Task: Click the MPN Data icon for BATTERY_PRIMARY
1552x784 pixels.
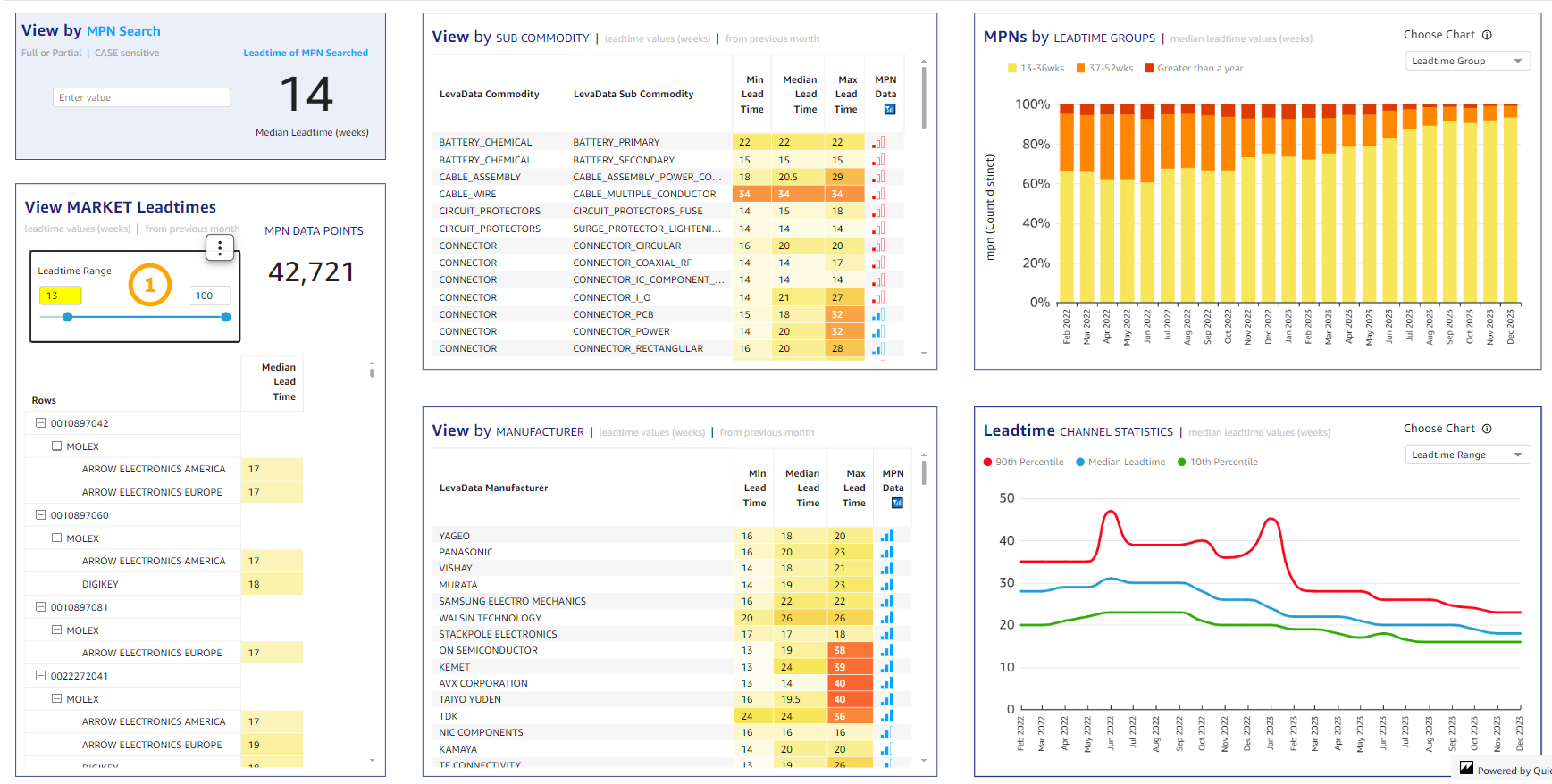Action: click(x=878, y=143)
